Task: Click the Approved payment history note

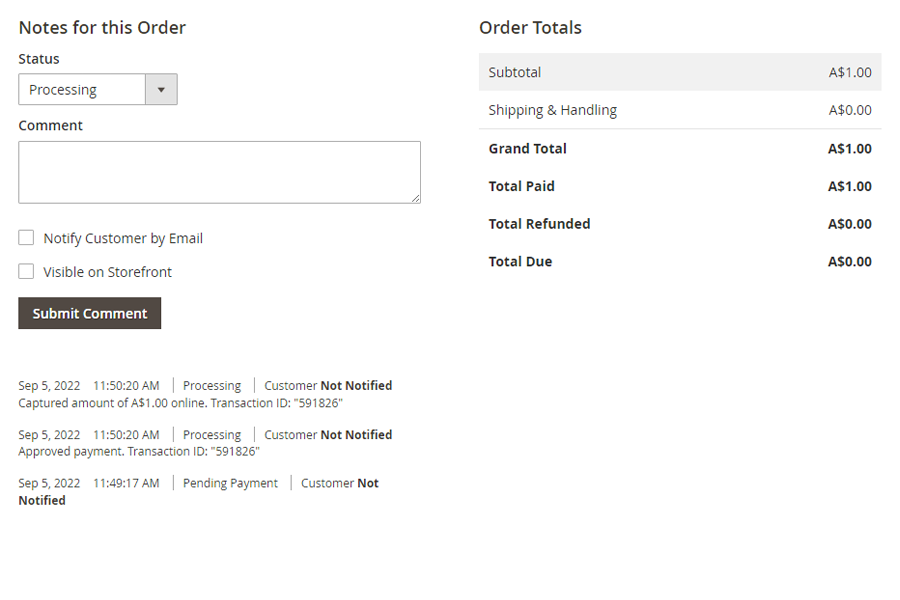Action: tap(139, 452)
